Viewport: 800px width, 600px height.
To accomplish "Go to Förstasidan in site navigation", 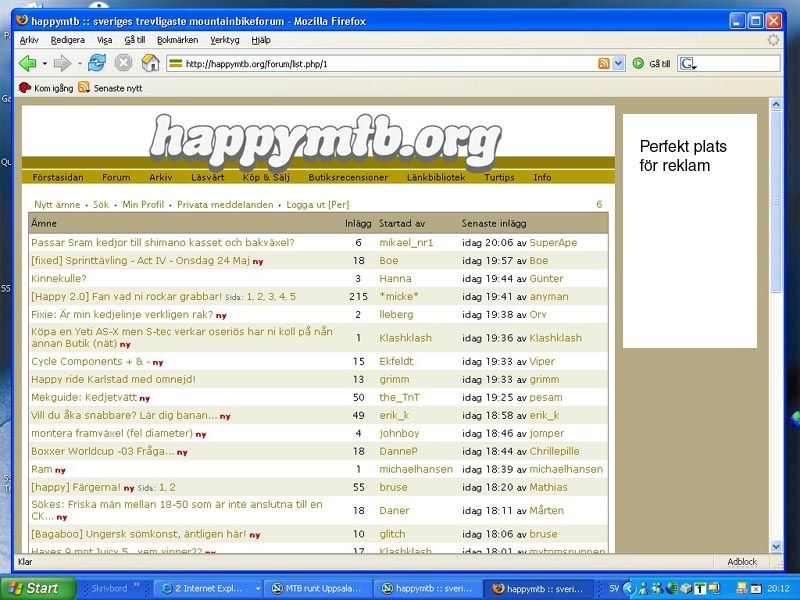I will coord(58,177).
